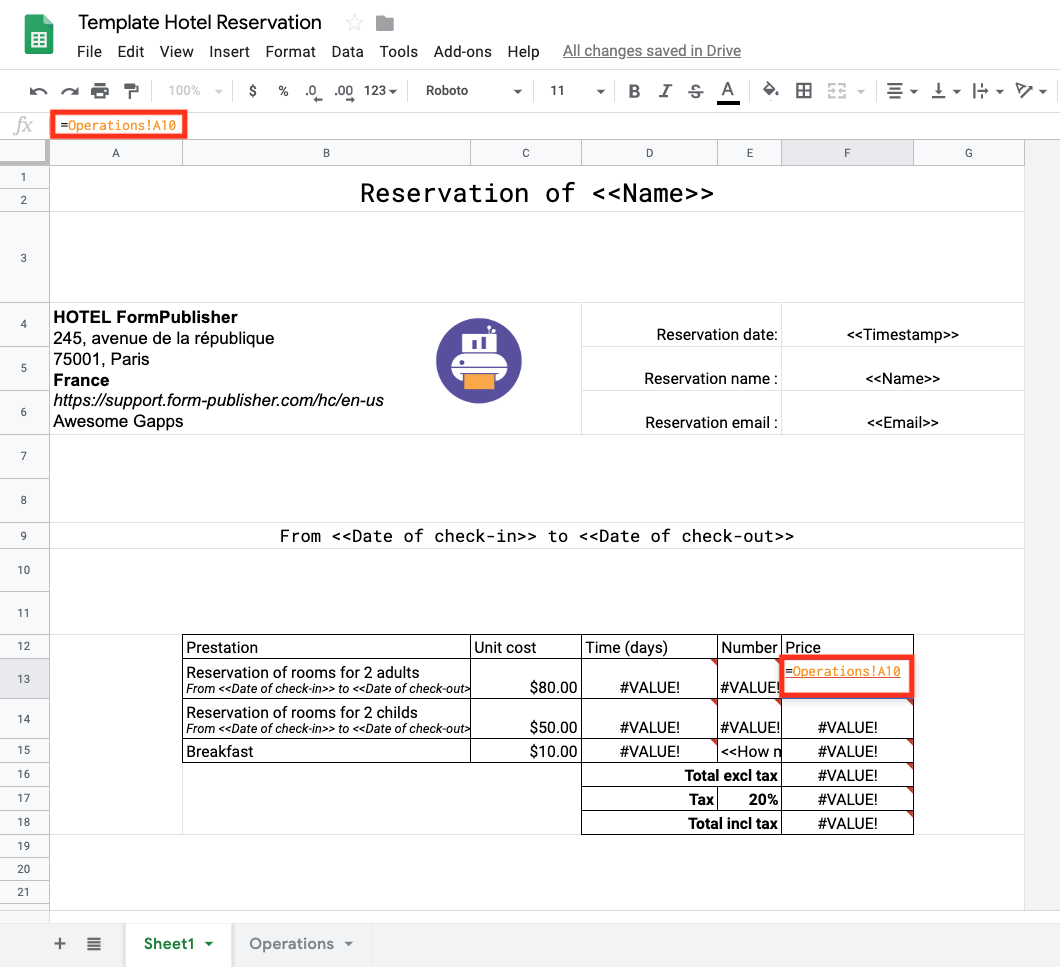
Task: Add a new sheet with plus button
Action: (59, 943)
